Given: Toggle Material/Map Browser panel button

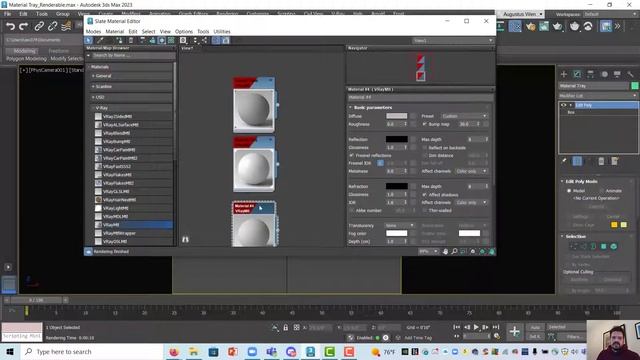Looking at the screenshot, I should 216,40.
